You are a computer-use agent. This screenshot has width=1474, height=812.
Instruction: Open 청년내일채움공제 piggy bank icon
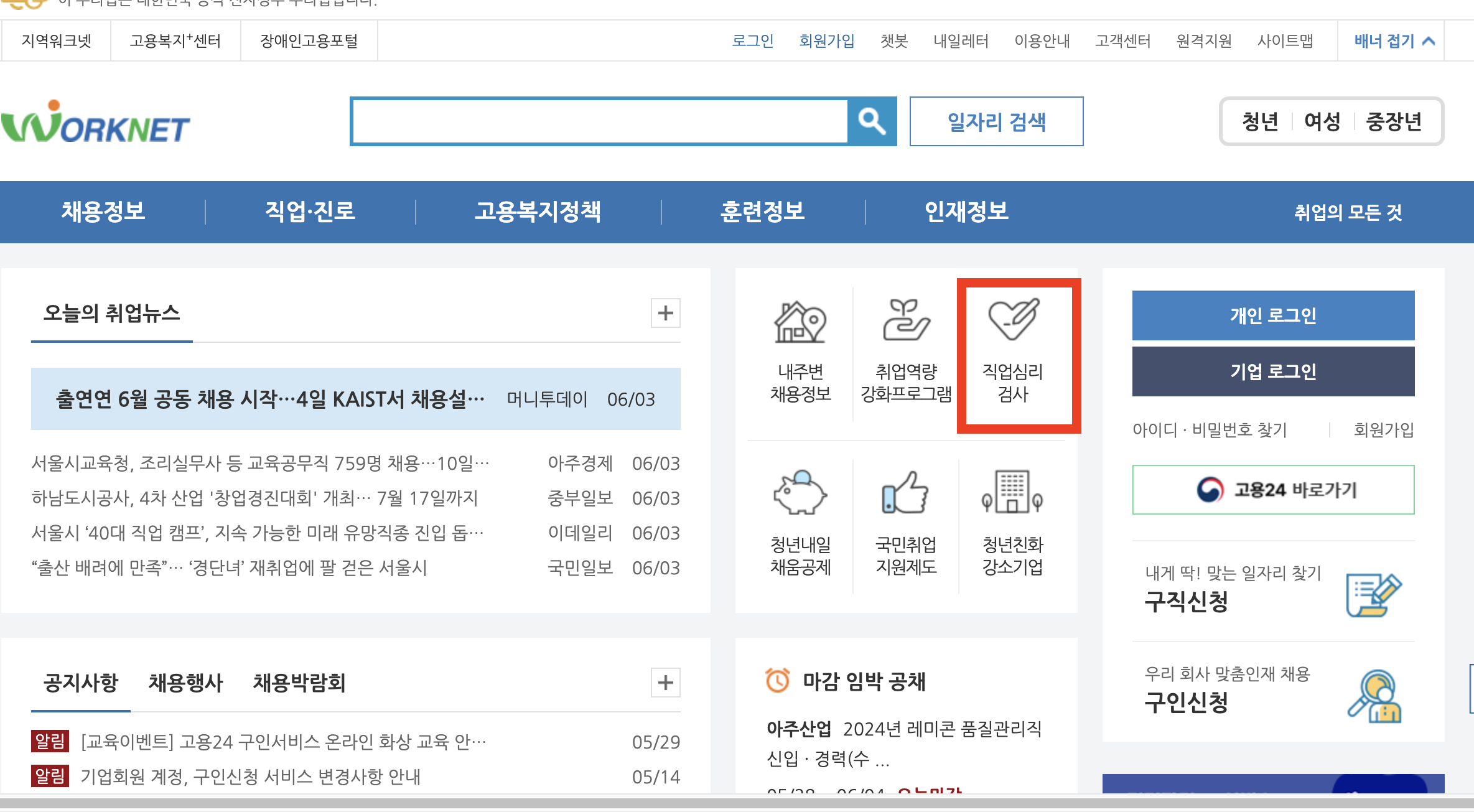[800, 493]
